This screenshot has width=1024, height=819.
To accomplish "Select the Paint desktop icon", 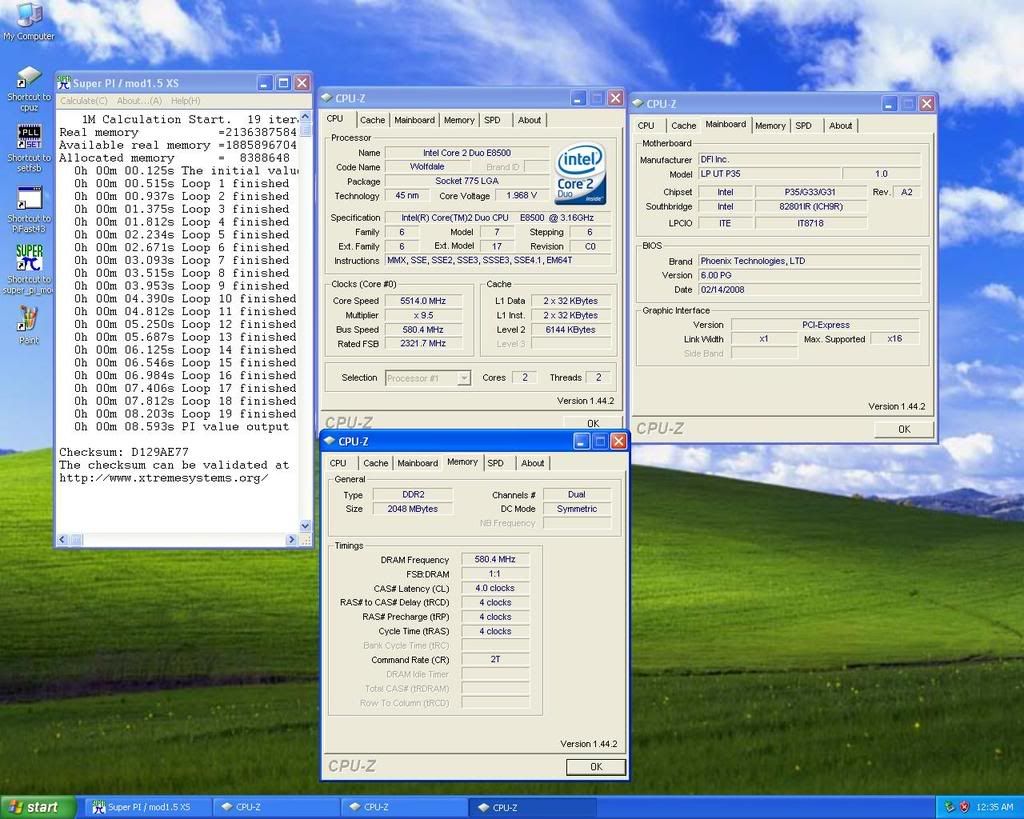I will click(x=29, y=325).
